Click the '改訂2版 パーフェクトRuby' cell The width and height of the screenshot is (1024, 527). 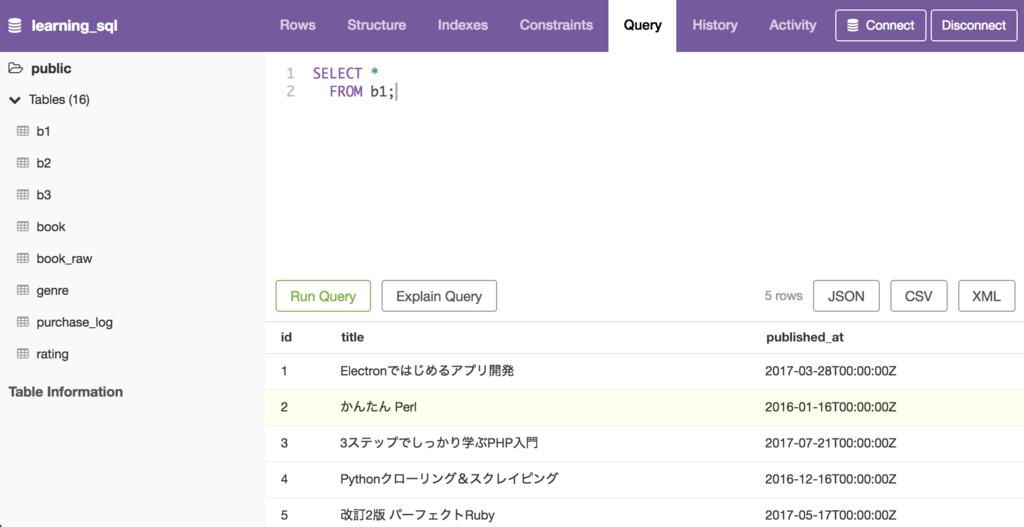coord(417,515)
